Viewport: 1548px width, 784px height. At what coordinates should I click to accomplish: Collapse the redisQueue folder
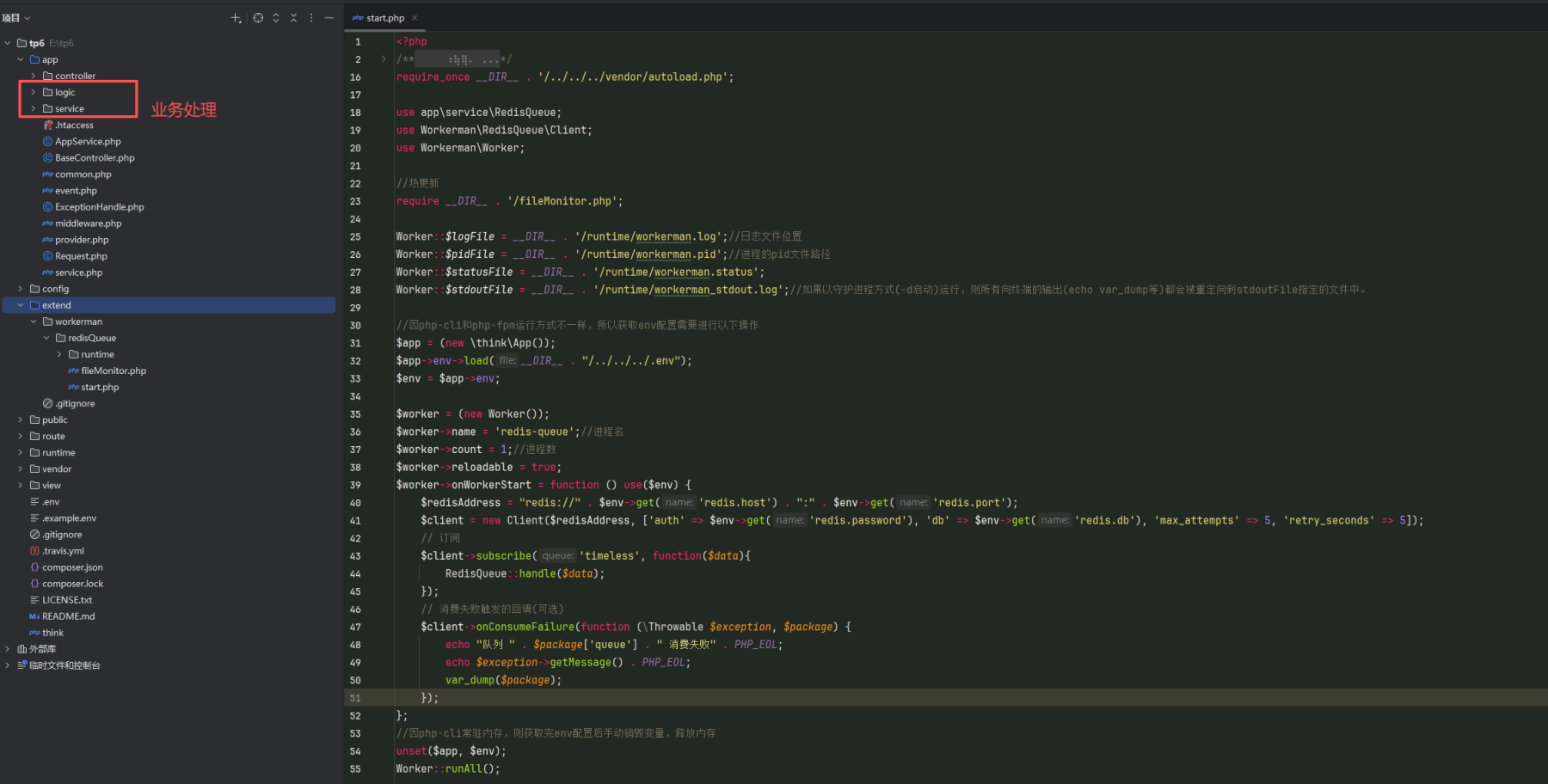click(x=46, y=339)
